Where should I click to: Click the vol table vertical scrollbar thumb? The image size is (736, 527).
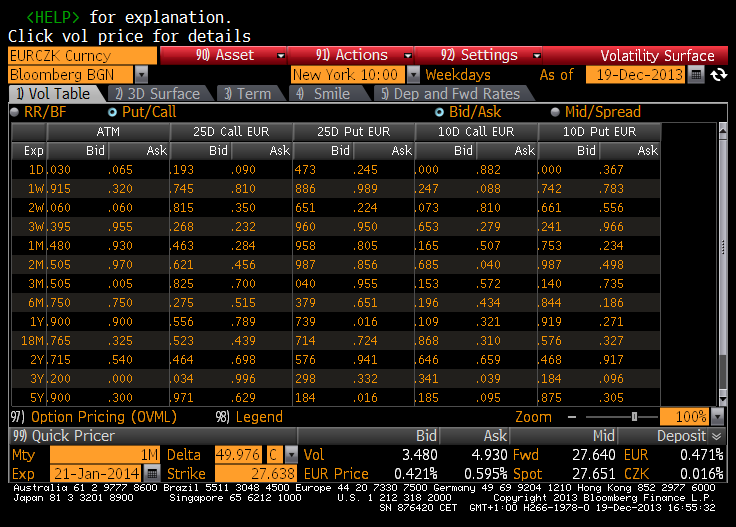(x=723, y=246)
